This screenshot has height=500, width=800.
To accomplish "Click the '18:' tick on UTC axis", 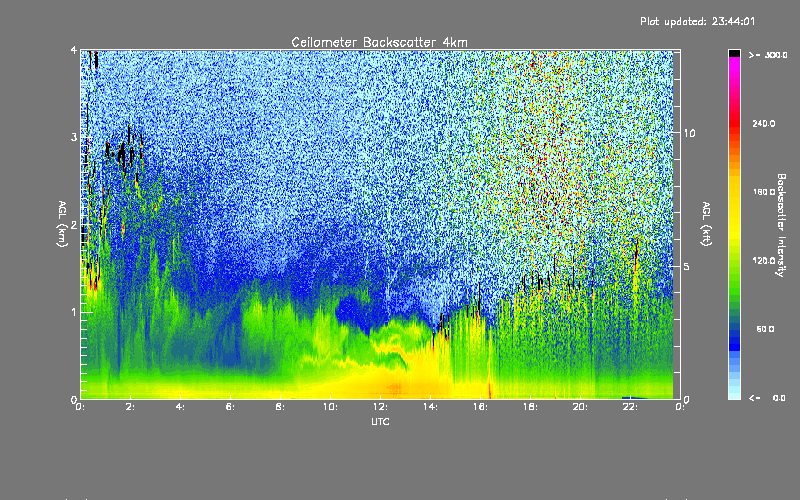I will (x=530, y=407).
